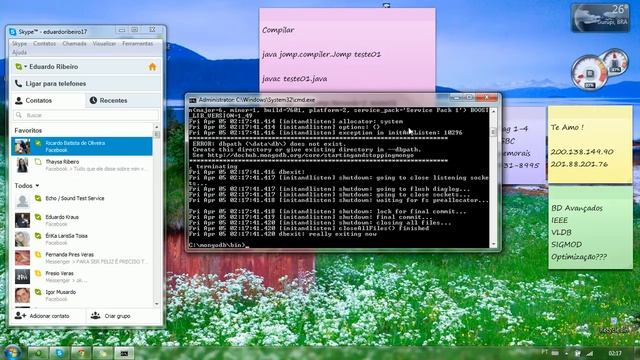Click the network icon in system tray
The width and height of the screenshot is (640, 360).
click(590, 353)
